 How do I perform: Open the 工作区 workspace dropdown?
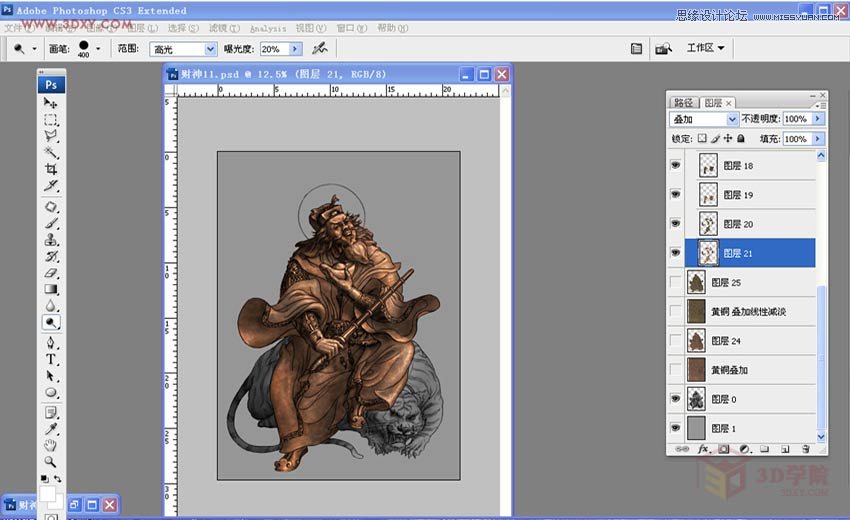[x=706, y=48]
